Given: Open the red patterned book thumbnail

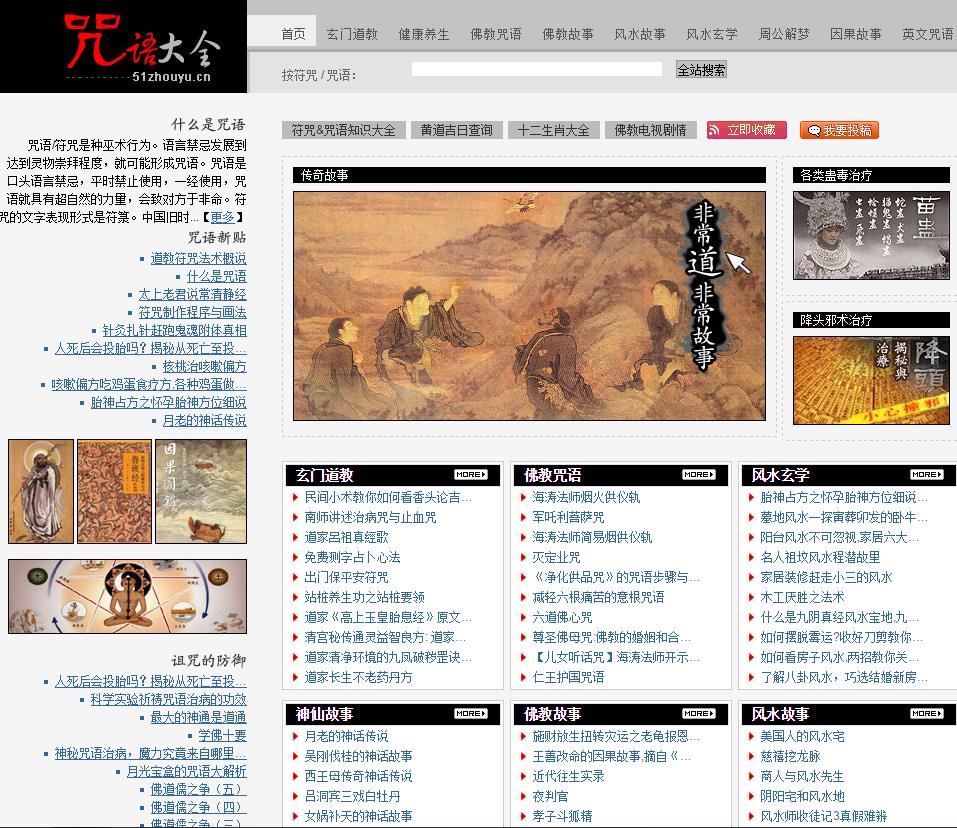Looking at the screenshot, I should (x=114, y=491).
